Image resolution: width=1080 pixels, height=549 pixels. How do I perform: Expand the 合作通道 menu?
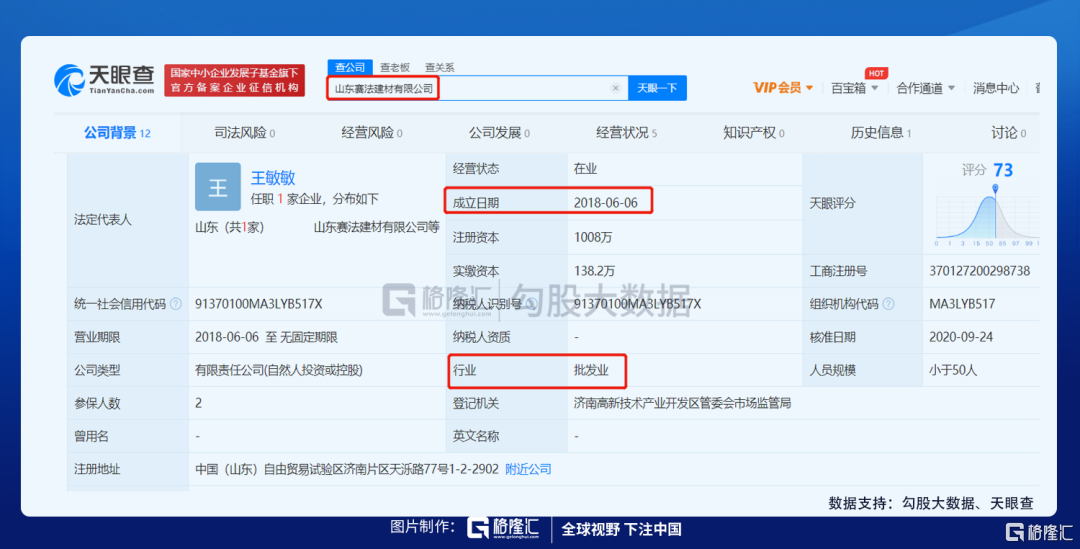point(926,88)
